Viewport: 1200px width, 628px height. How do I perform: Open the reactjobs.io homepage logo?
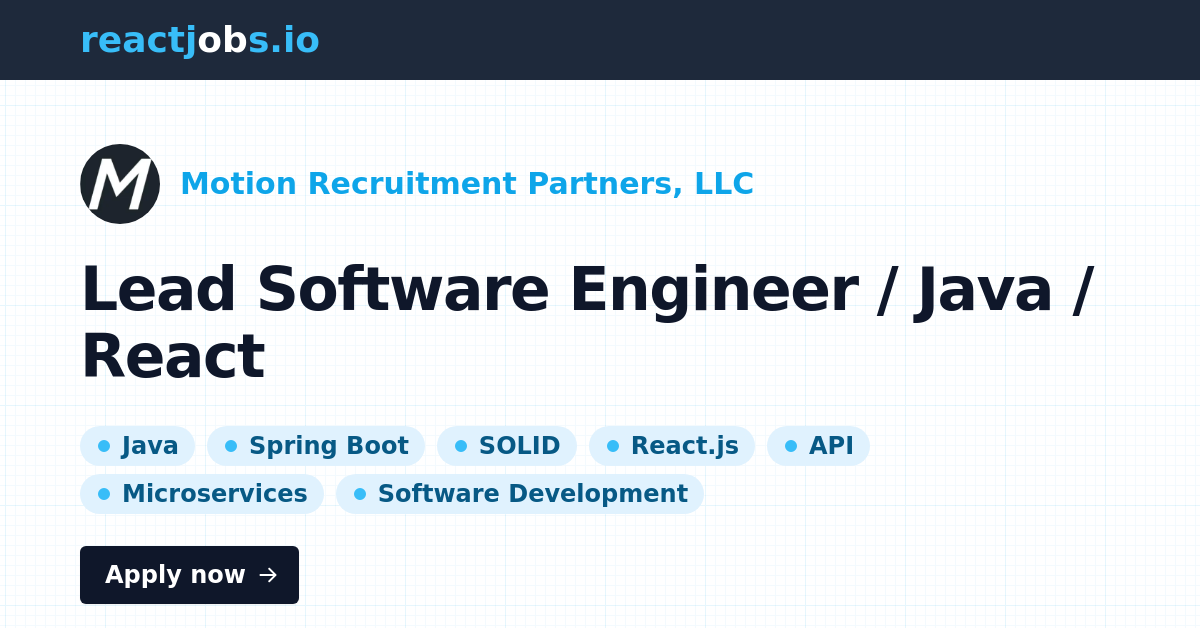point(200,40)
